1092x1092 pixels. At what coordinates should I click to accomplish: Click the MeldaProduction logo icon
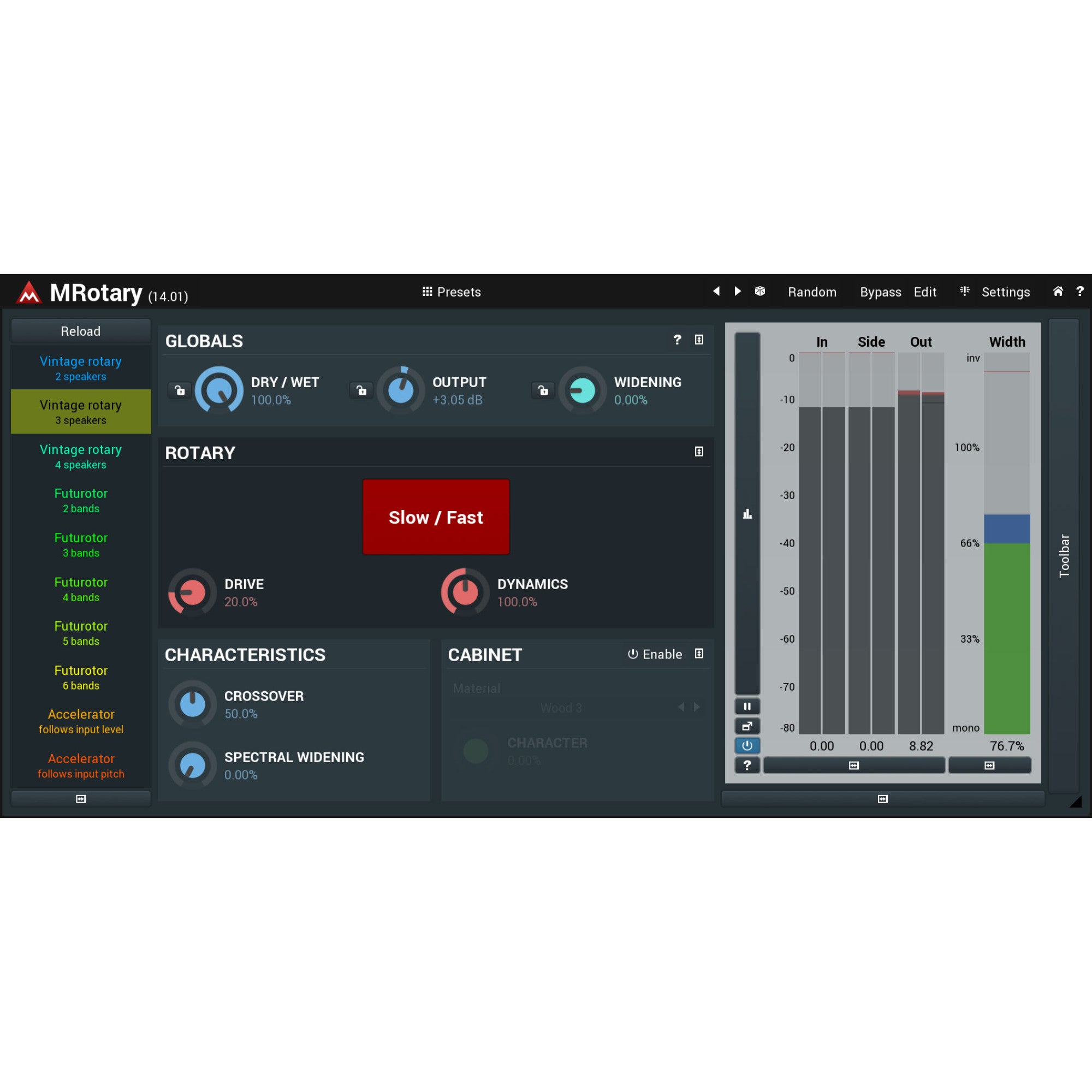29,292
